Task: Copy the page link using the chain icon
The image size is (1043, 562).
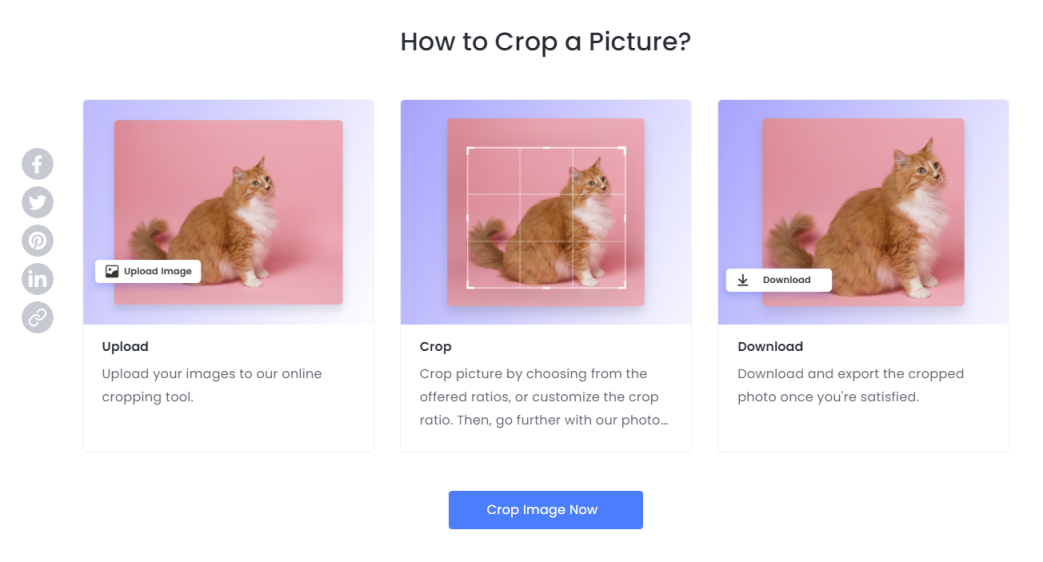Action: pyautogui.click(x=38, y=317)
